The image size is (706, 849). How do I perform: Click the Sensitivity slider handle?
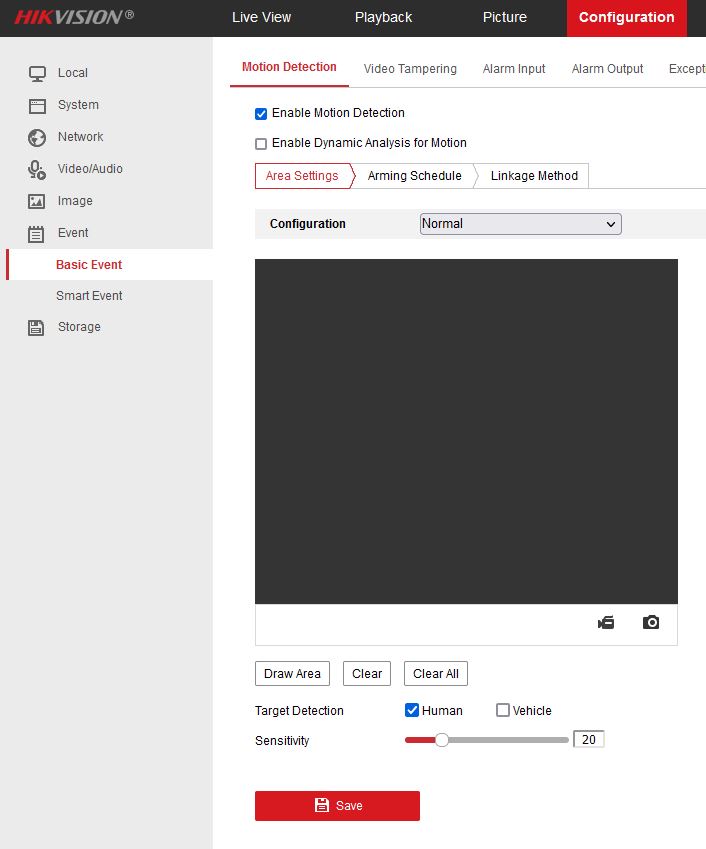tap(441, 740)
